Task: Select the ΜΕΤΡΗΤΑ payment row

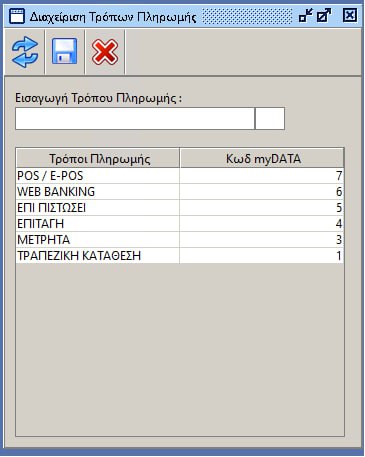Action: 180,240
